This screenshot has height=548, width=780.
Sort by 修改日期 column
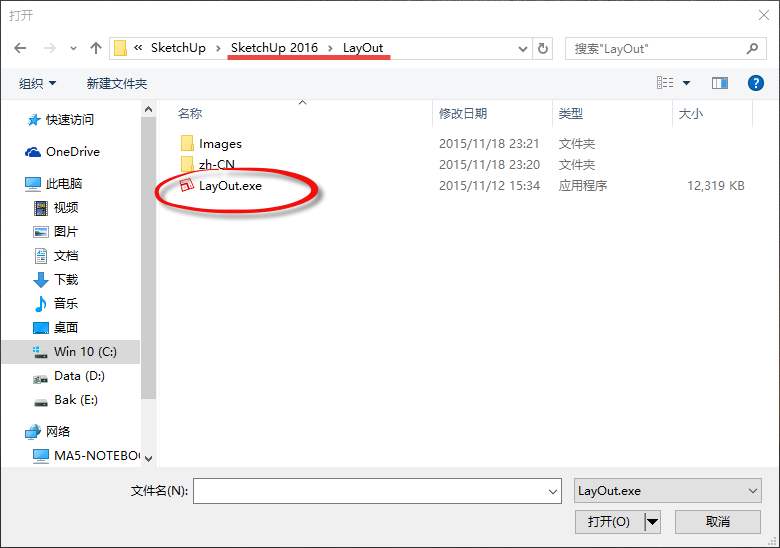tap(463, 114)
